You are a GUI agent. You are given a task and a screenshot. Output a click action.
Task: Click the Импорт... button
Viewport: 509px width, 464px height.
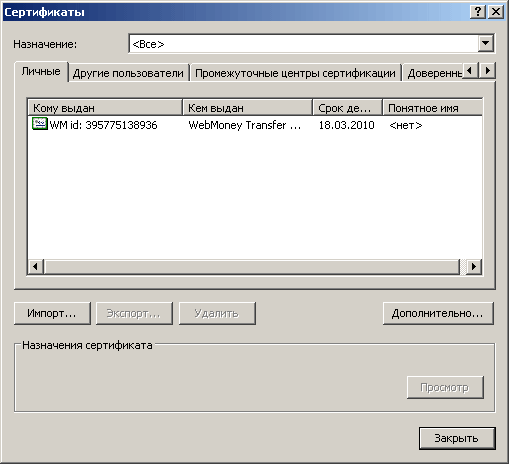[x=52, y=313]
